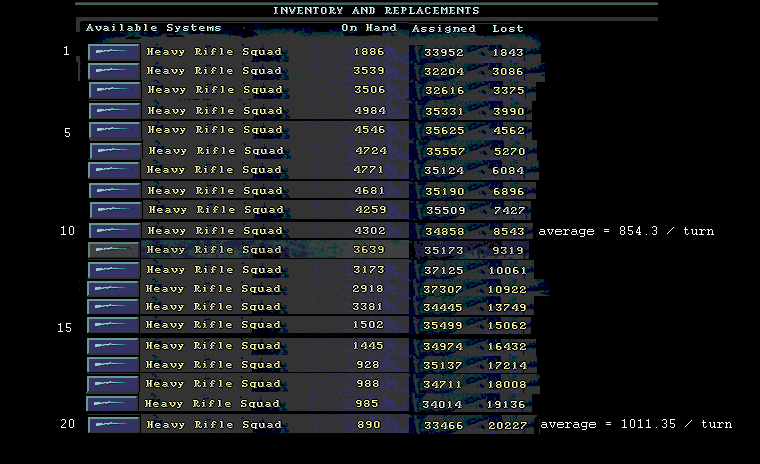Click the Assigned column header
The width and height of the screenshot is (760, 464).
(444, 29)
